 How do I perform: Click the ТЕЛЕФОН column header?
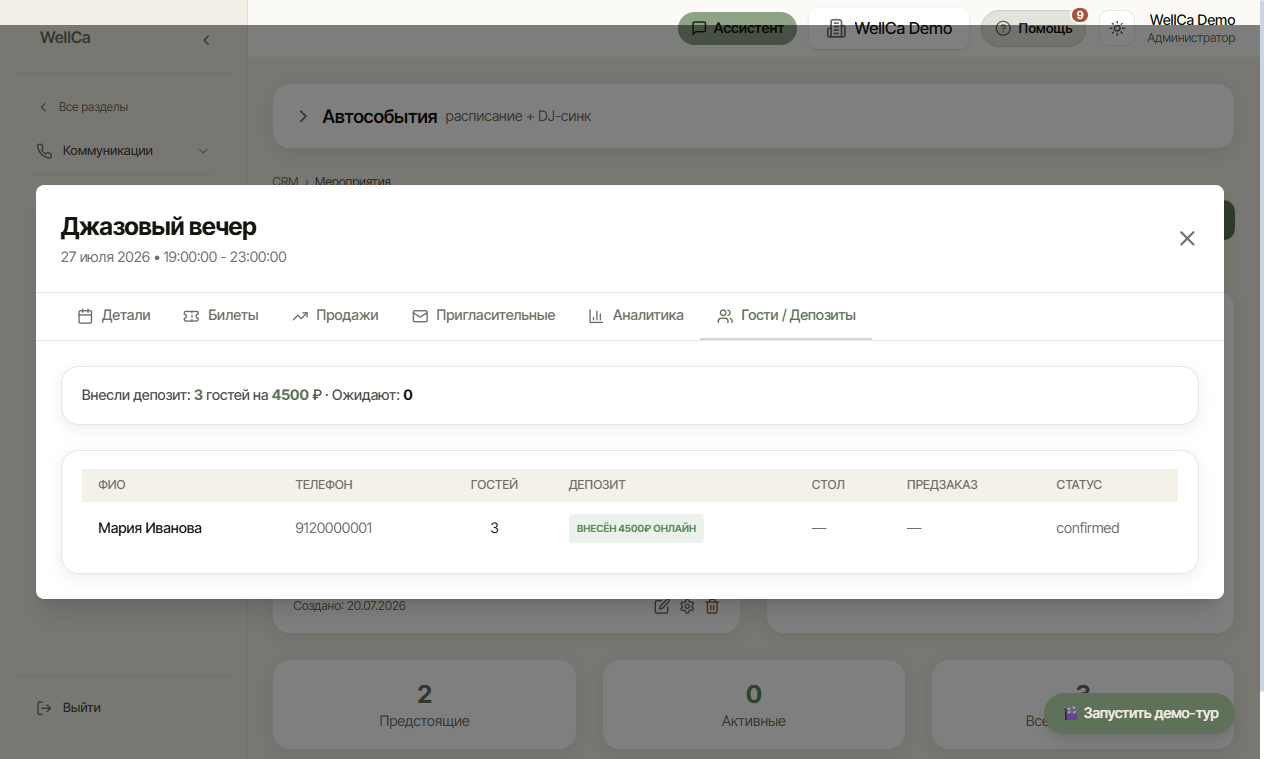(x=324, y=485)
